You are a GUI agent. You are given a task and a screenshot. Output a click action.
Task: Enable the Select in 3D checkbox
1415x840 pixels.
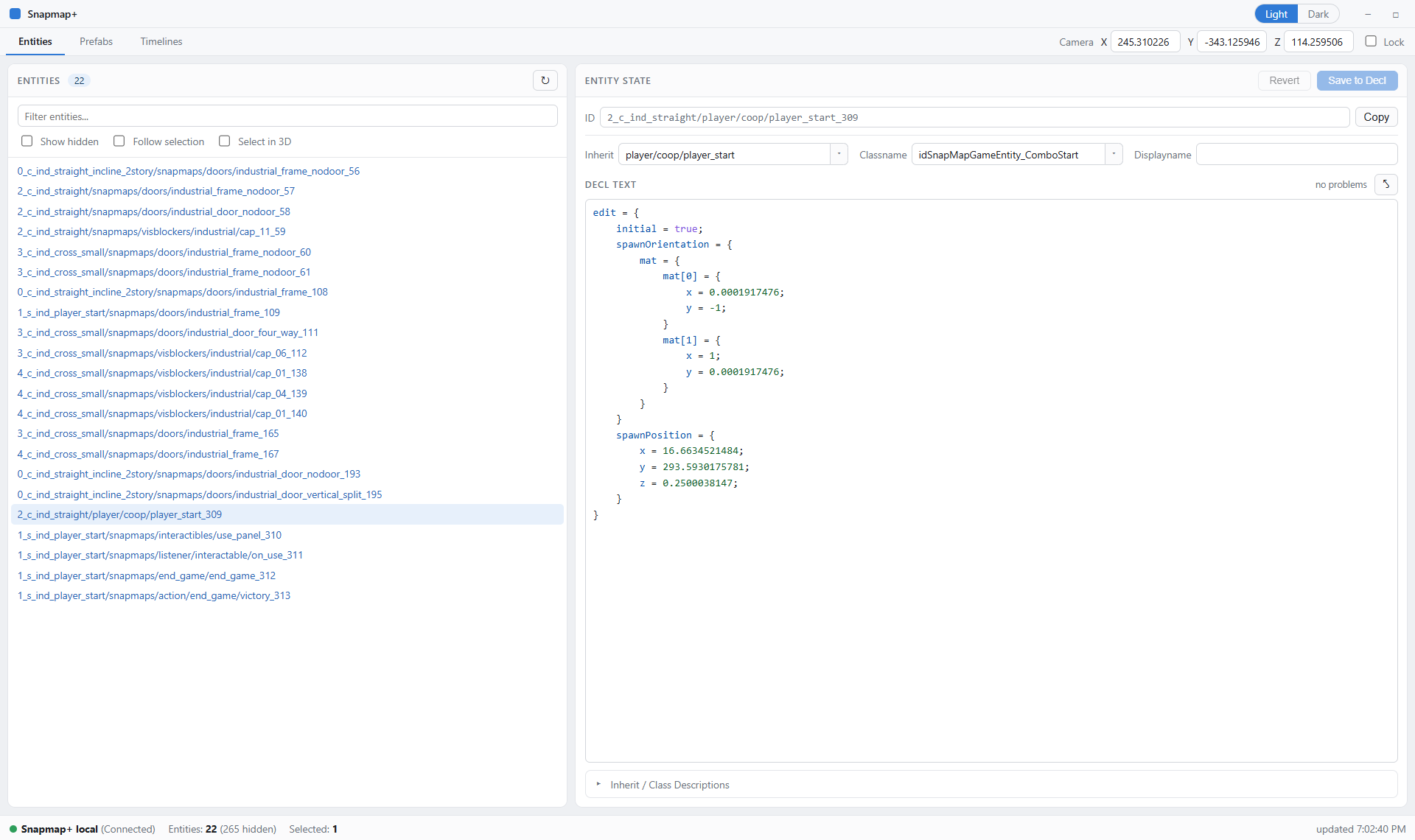pos(225,141)
